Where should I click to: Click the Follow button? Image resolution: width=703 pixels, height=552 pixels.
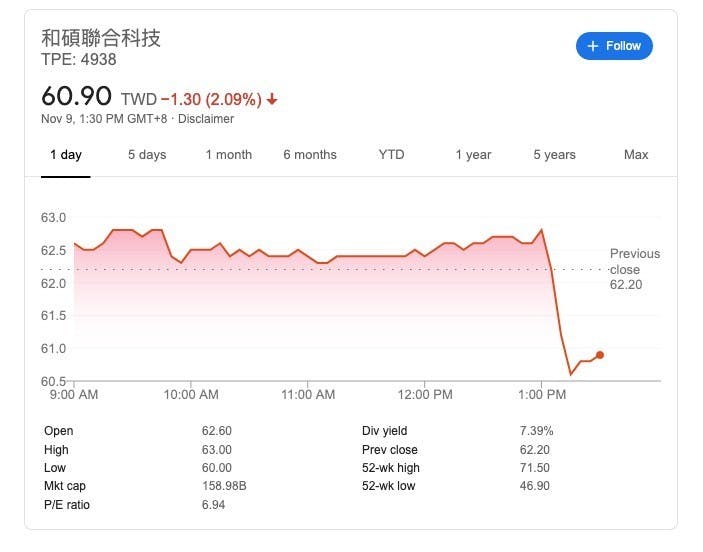click(614, 46)
